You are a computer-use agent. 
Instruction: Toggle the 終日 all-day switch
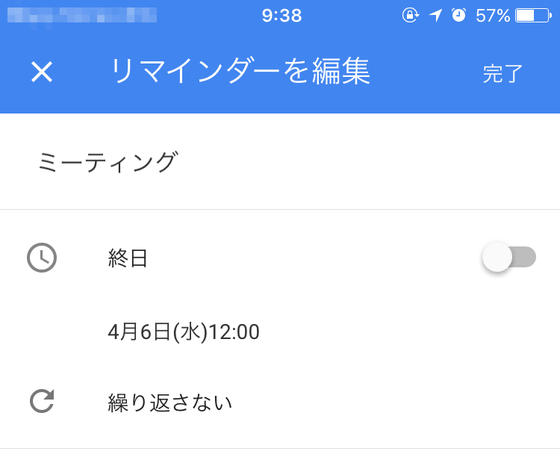pyautogui.click(x=509, y=257)
